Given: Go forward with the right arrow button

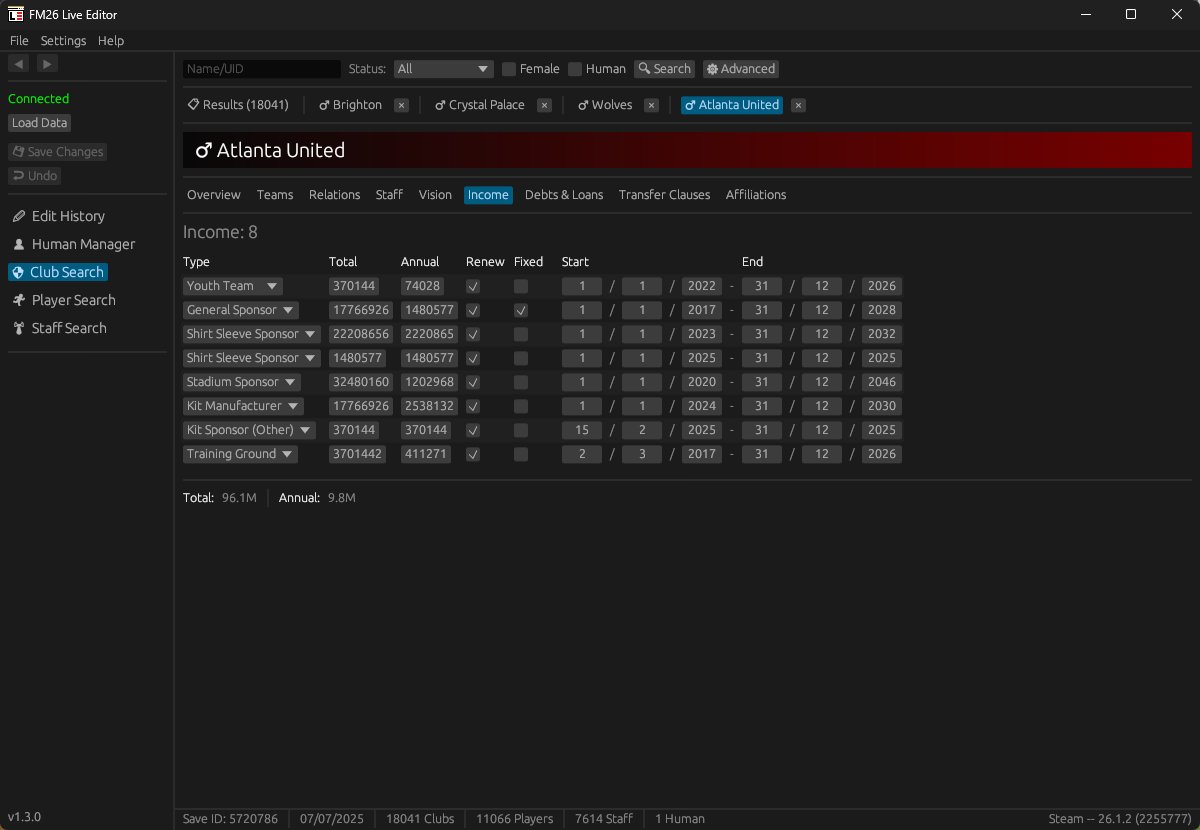Looking at the screenshot, I should 47,63.
